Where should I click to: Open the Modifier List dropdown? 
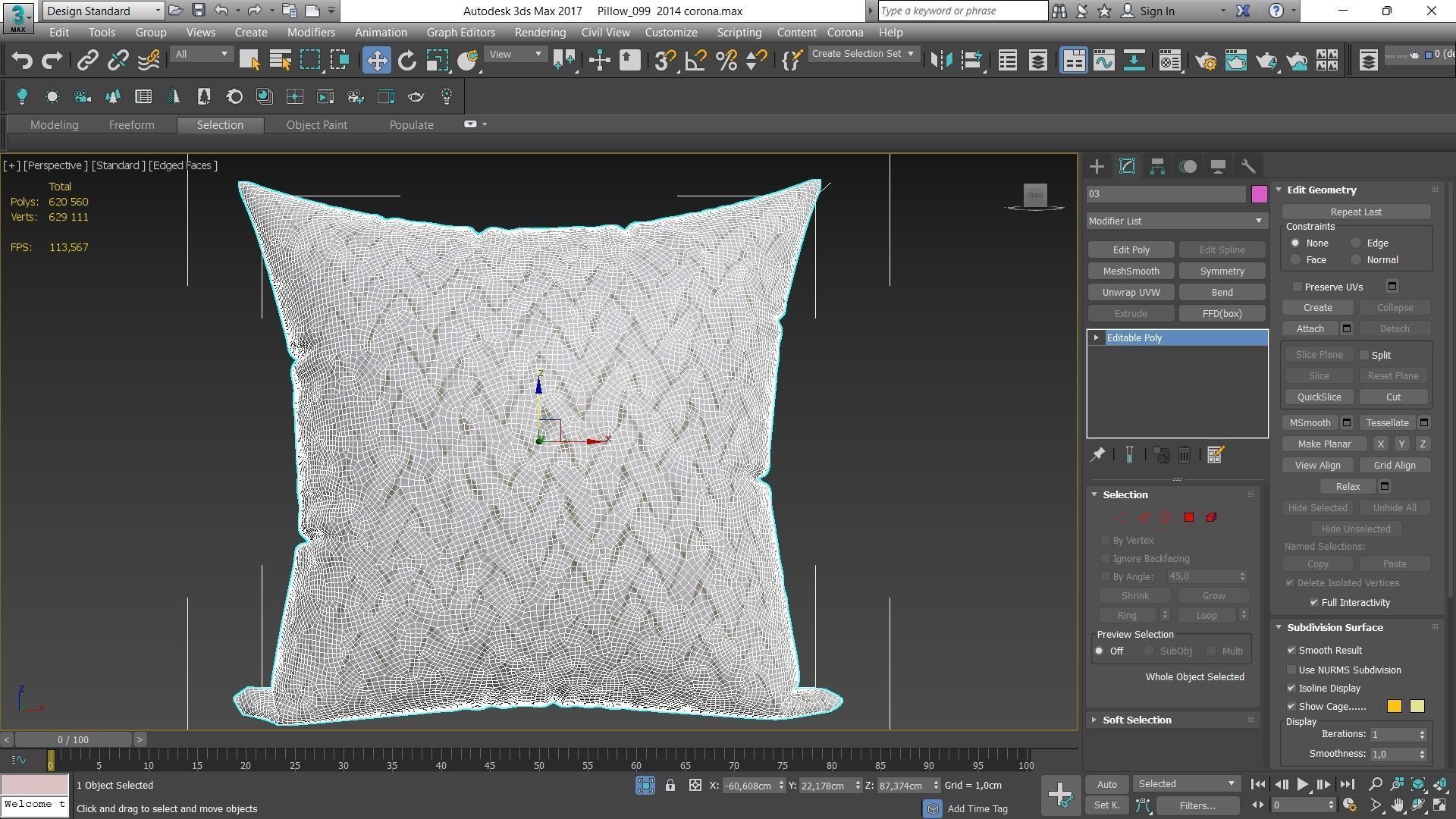click(x=1176, y=221)
